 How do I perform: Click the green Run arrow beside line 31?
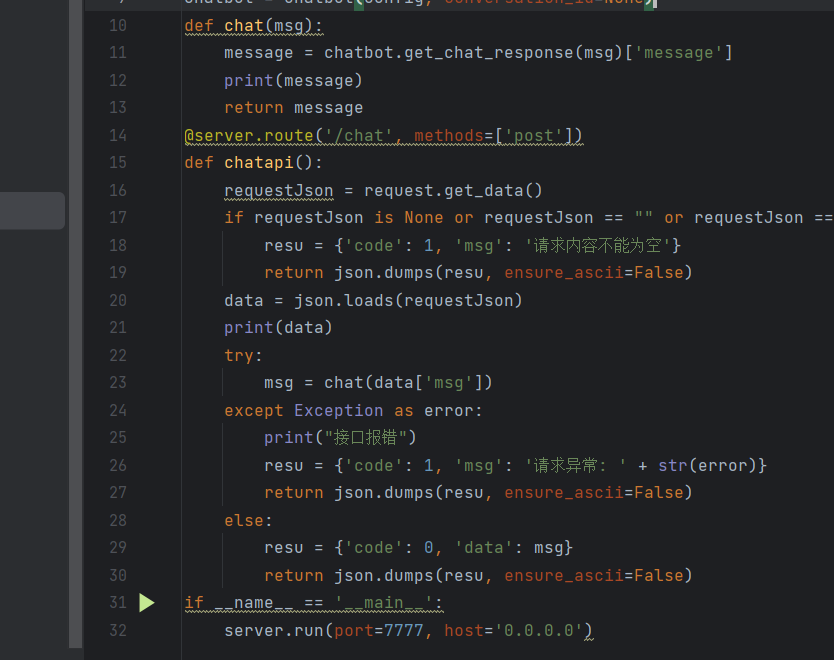pyautogui.click(x=146, y=602)
